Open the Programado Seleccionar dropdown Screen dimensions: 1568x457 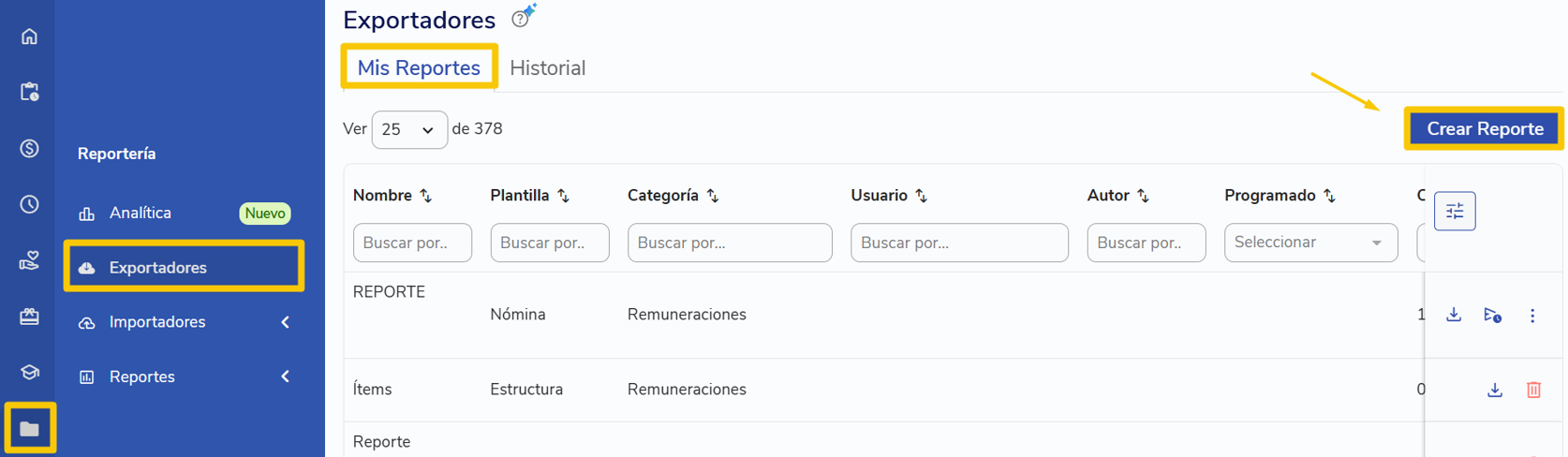click(1310, 243)
